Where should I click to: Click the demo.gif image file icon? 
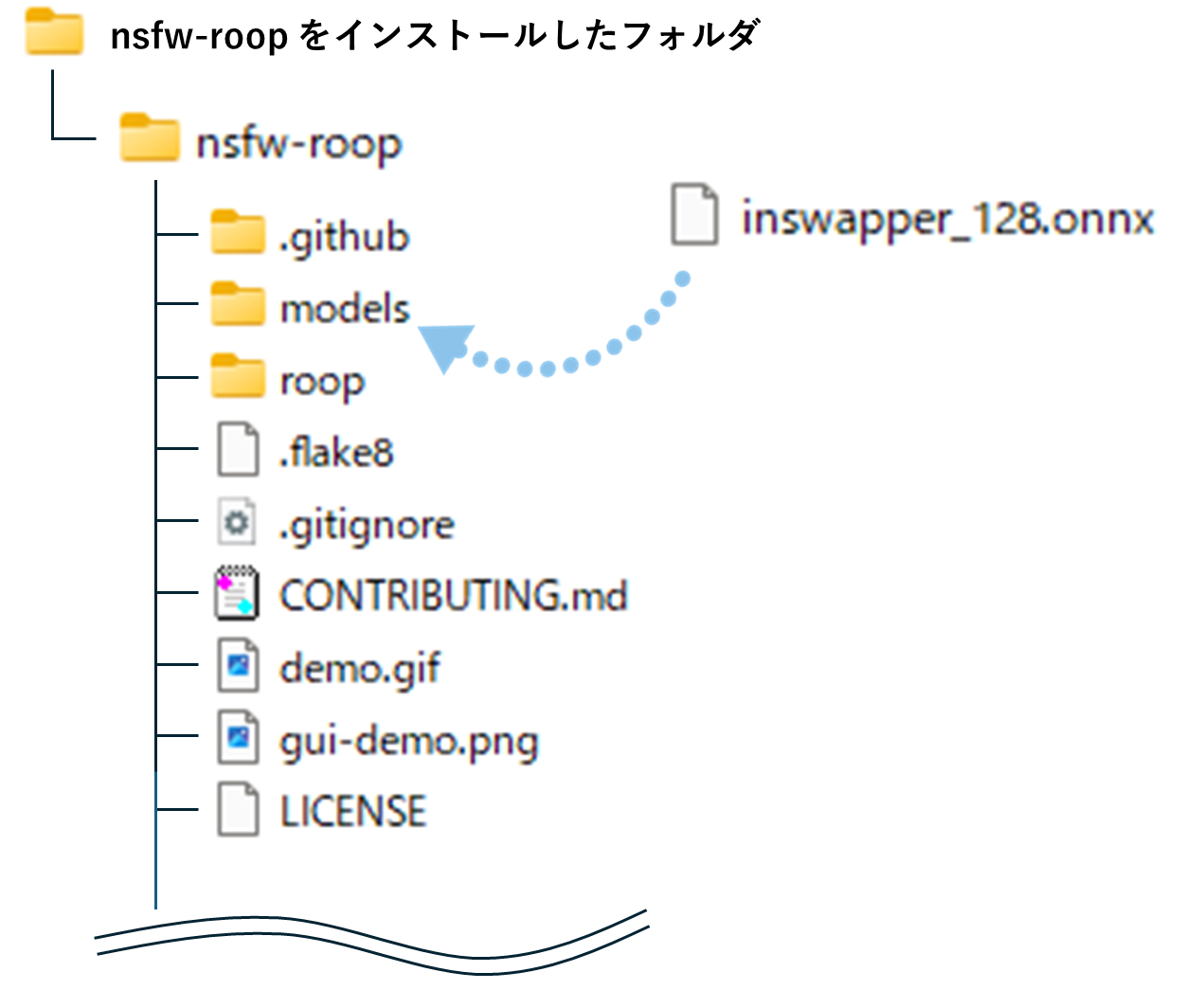tap(239, 666)
